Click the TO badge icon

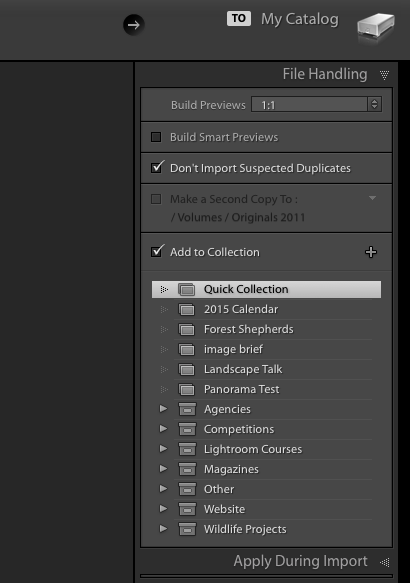(x=239, y=18)
